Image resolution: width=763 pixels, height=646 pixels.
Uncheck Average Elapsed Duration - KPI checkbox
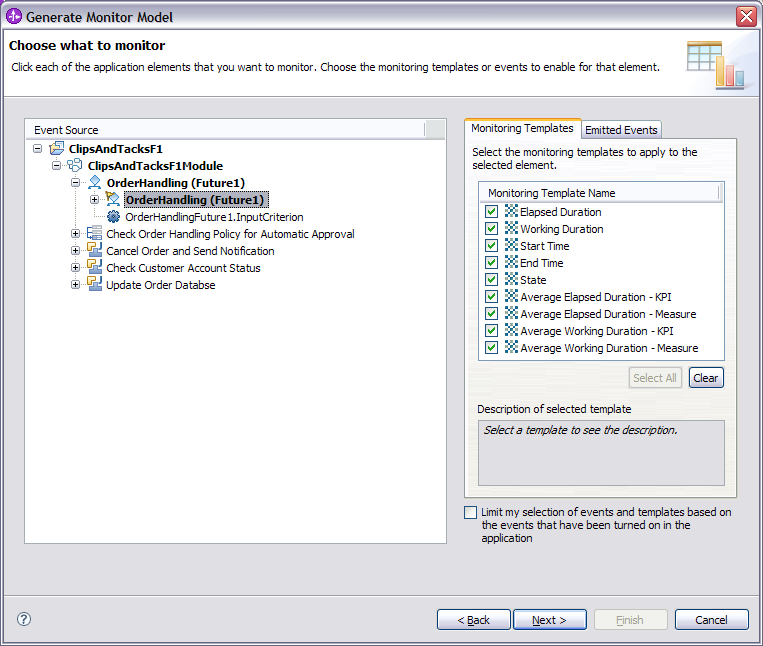[x=491, y=297]
